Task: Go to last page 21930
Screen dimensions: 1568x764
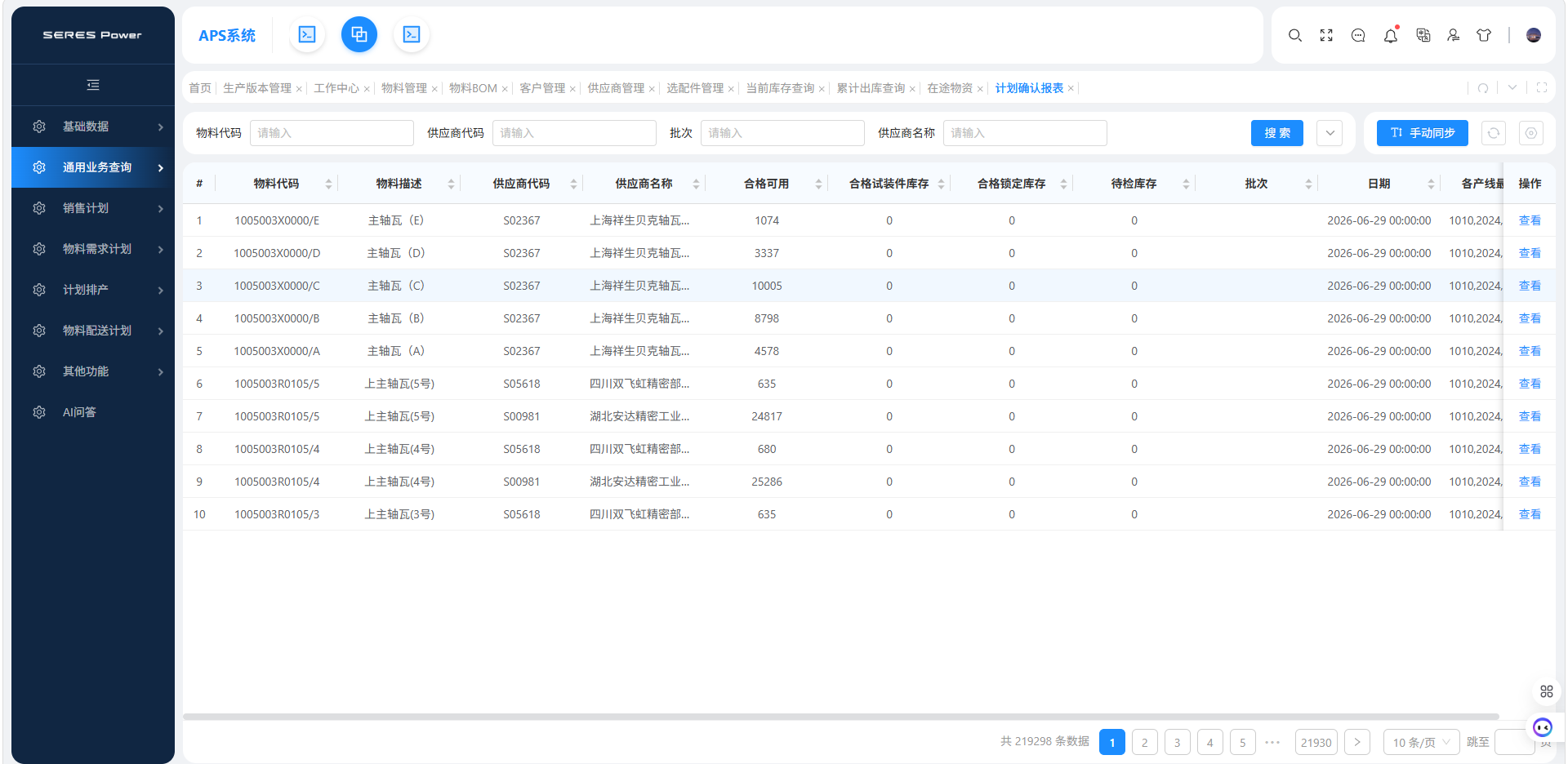Action: [1316, 742]
